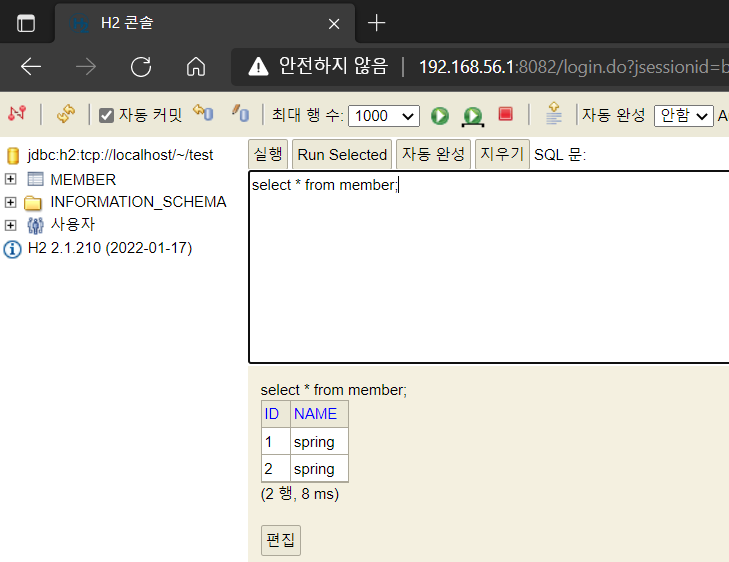
Task: Click the spring cell in row 1
Action: 319,442
